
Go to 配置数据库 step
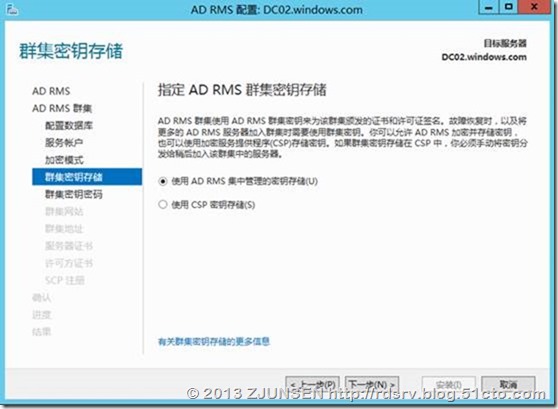tap(69, 125)
